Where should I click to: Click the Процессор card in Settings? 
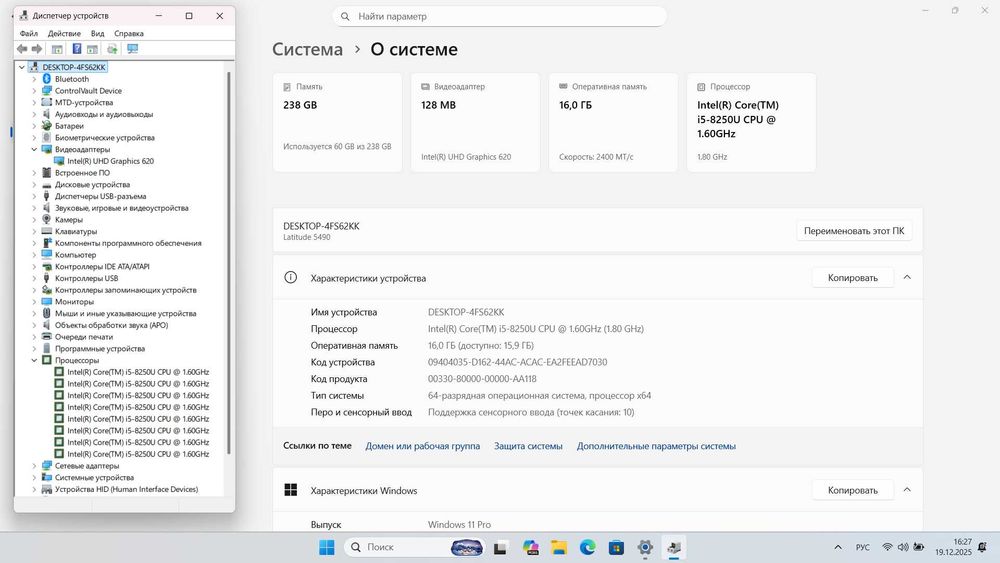(x=751, y=122)
